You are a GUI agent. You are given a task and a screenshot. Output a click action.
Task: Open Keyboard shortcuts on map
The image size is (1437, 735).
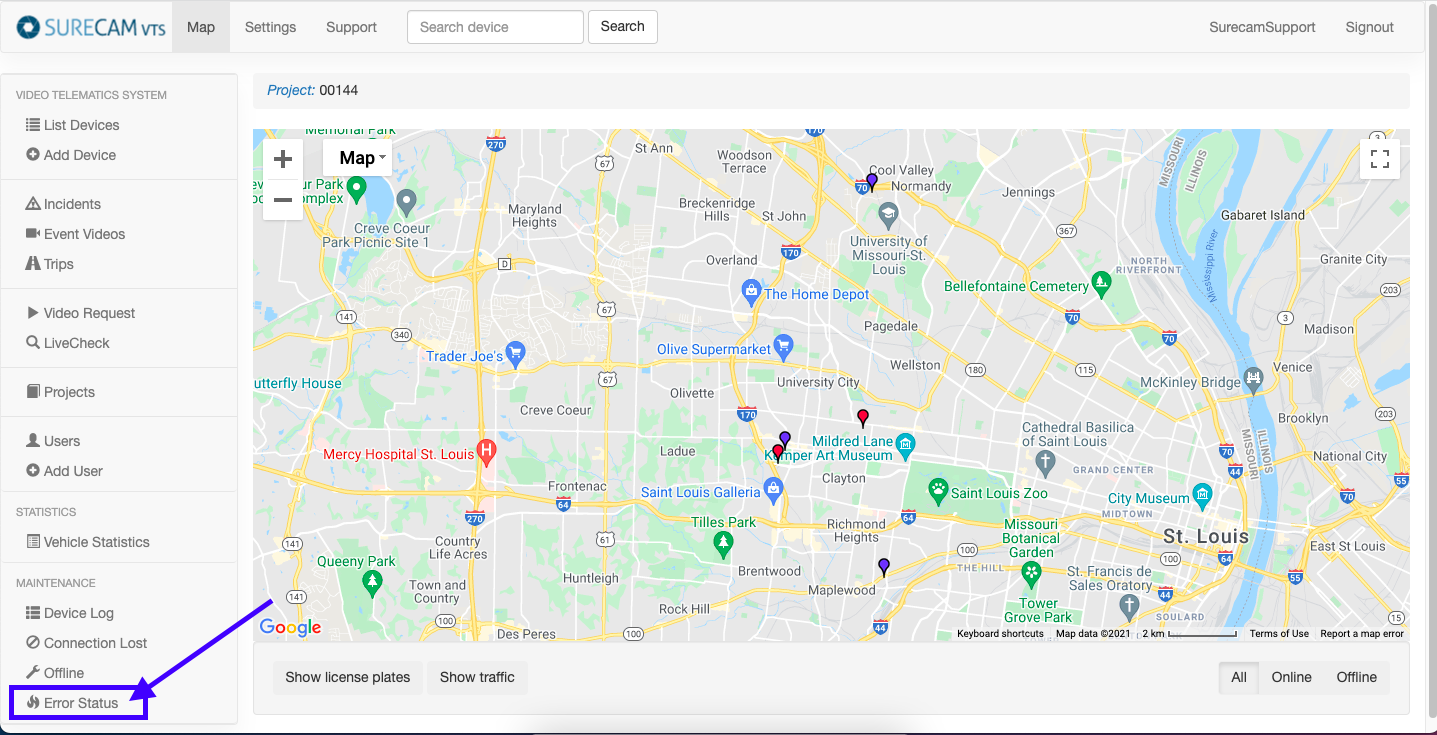1000,634
